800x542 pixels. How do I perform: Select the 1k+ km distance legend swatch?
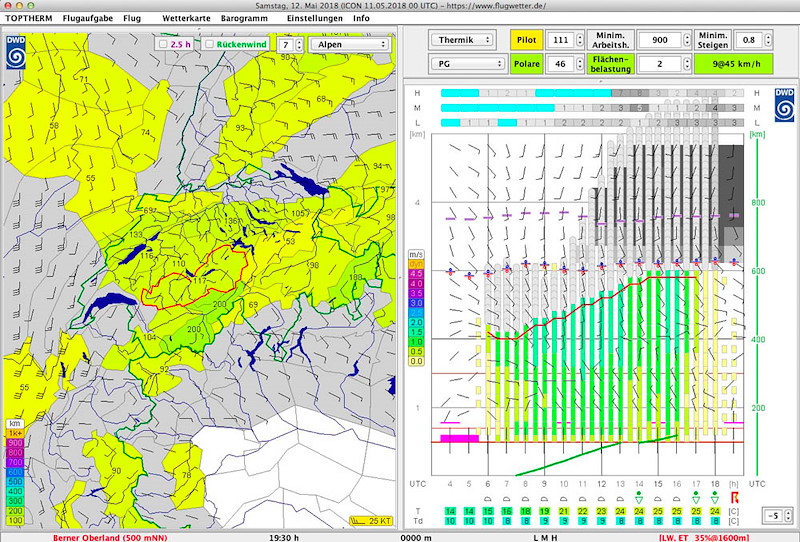(x=15, y=433)
